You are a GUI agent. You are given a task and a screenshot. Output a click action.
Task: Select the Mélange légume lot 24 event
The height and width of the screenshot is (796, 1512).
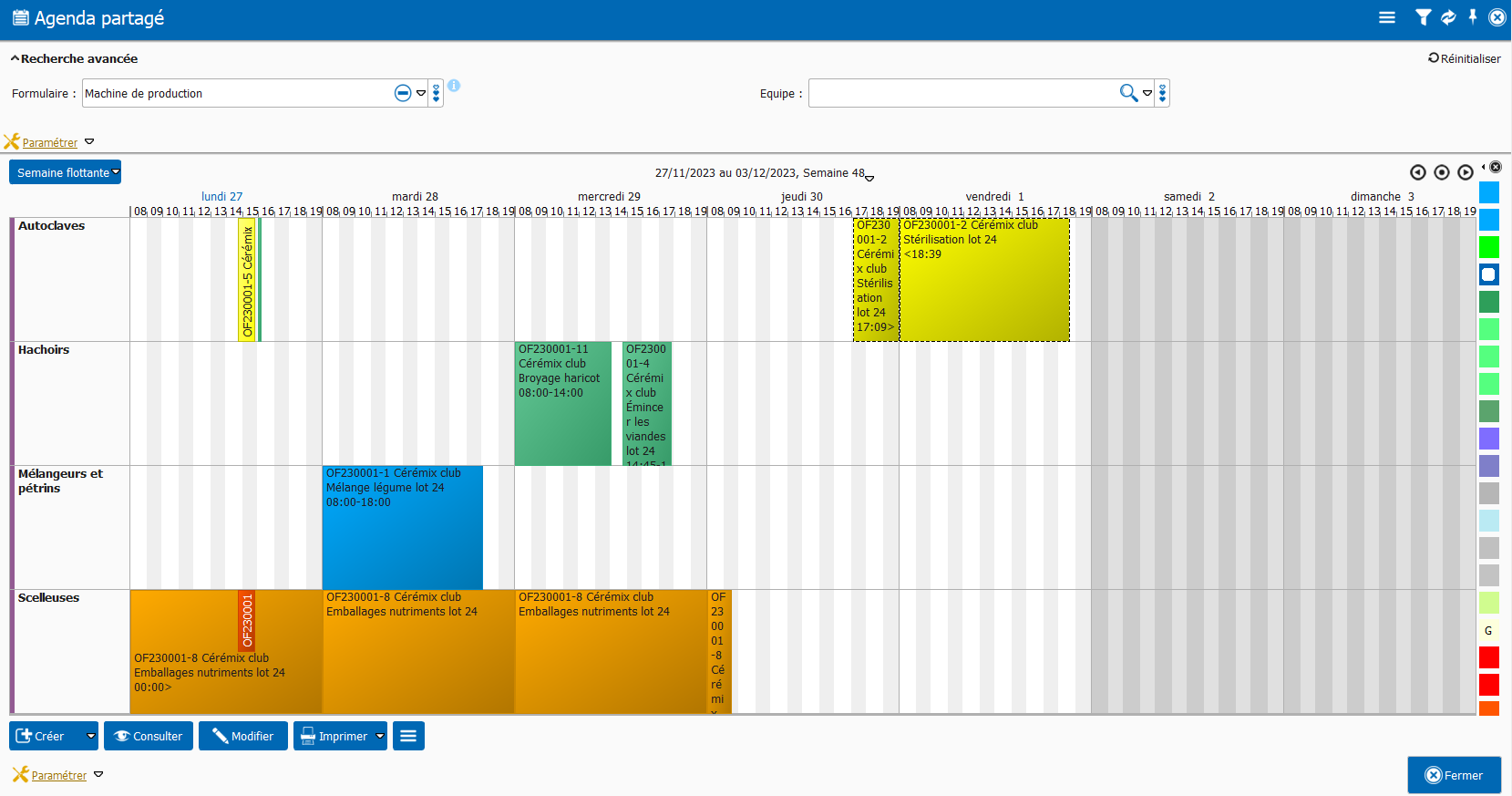402,527
